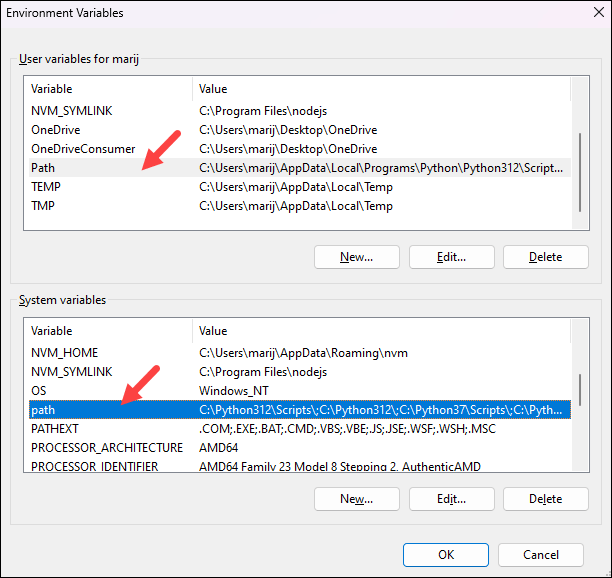Viewport: 612px width, 578px height.
Task: Click New button under System variables
Action: [x=356, y=498]
